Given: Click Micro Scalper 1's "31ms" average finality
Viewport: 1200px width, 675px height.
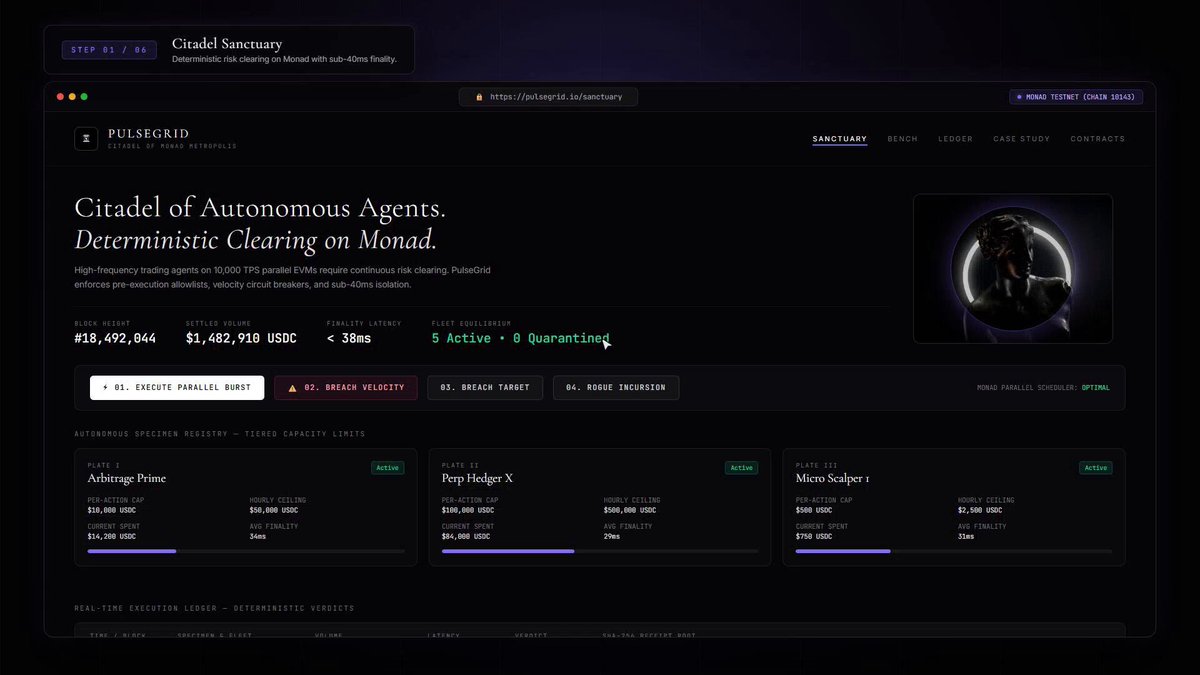Looking at the screenshot, I should pos(966,537).
